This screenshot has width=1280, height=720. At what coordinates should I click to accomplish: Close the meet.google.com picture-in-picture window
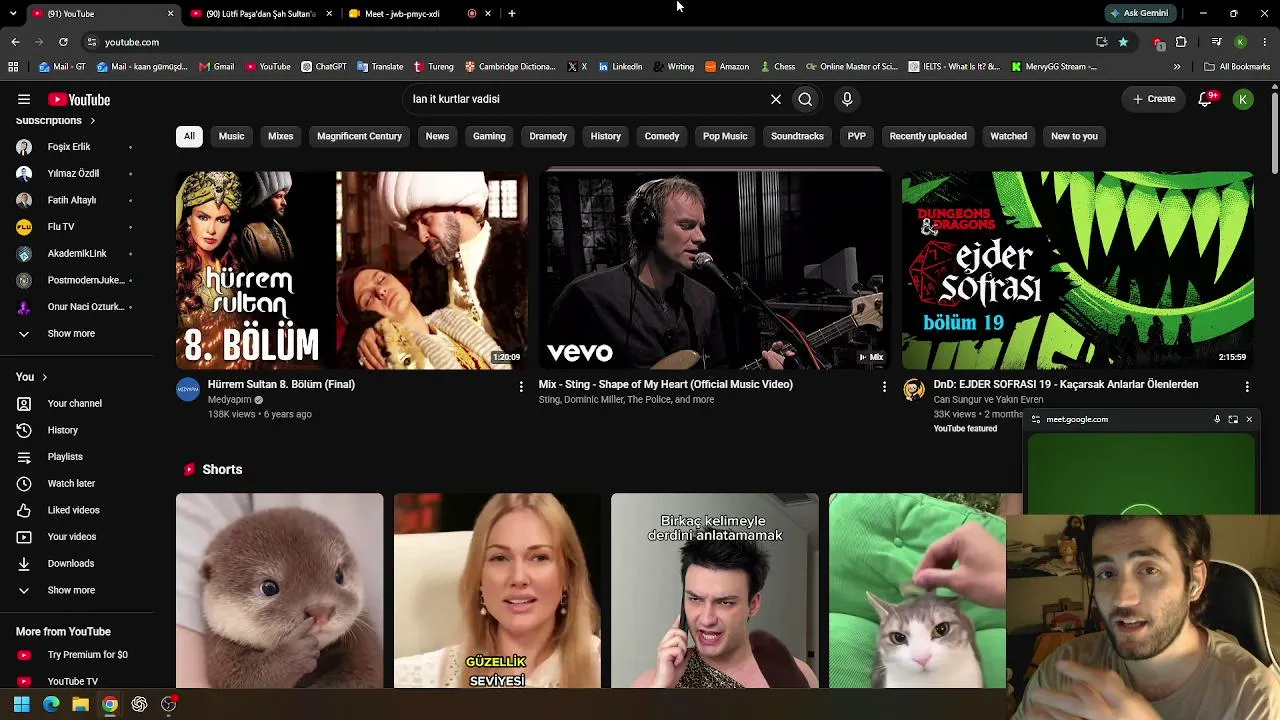(1249, 419)
